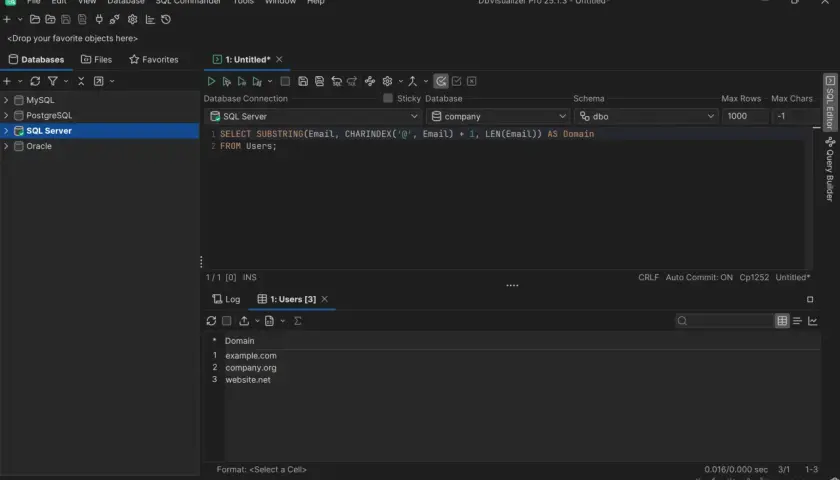Click the Stop execution square icon
Screen dimensions: 840x480
click(286, 81)
